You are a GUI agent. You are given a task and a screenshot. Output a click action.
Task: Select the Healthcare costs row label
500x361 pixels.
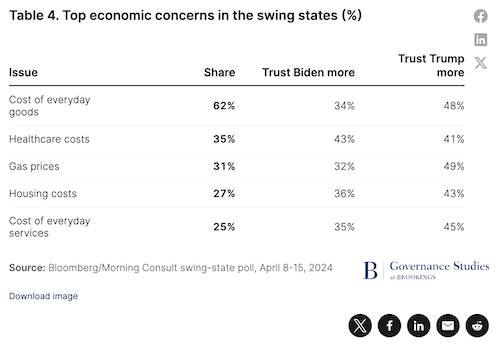pos(49,139)
